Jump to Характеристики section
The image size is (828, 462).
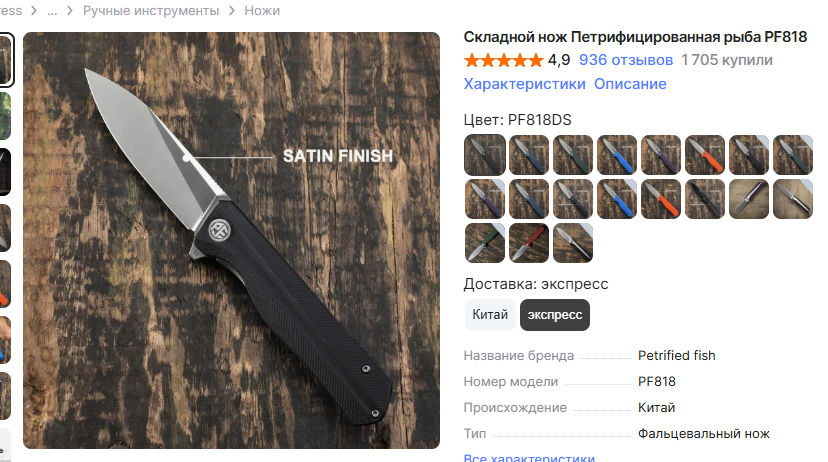click(x=524, y=84)
